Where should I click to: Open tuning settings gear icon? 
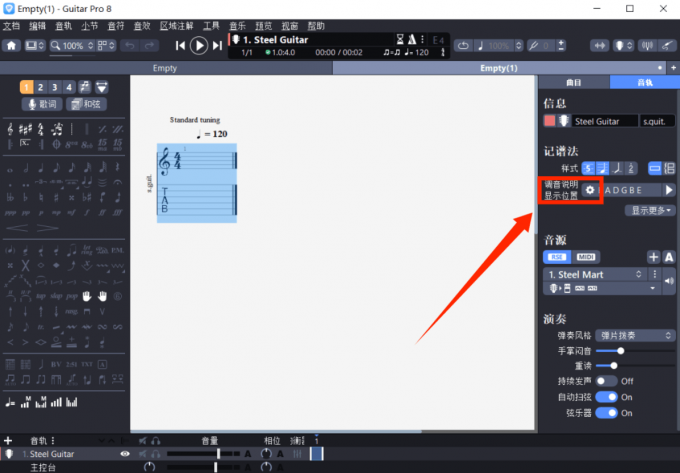click(590, 190)
